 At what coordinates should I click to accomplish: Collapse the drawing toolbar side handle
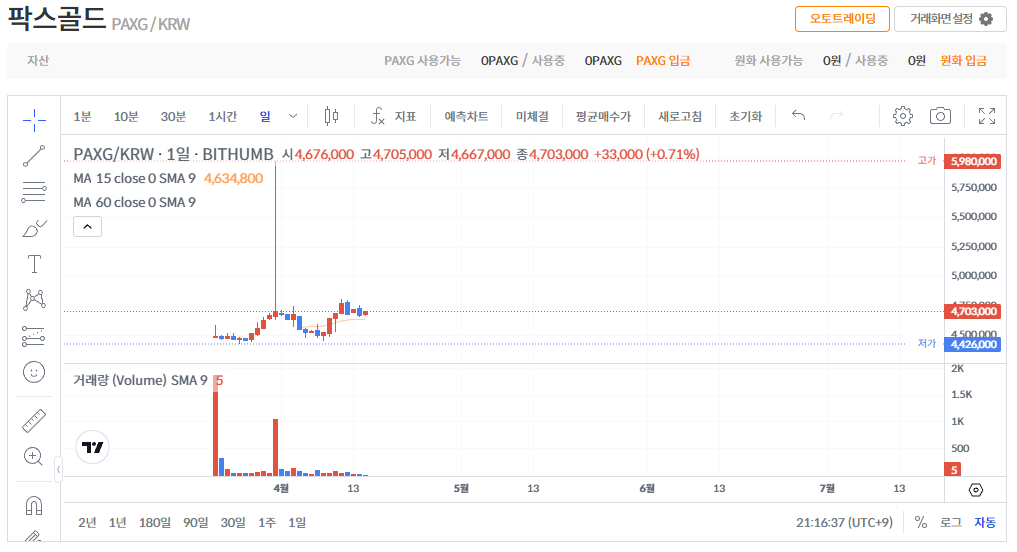click(x=58, y=470)
